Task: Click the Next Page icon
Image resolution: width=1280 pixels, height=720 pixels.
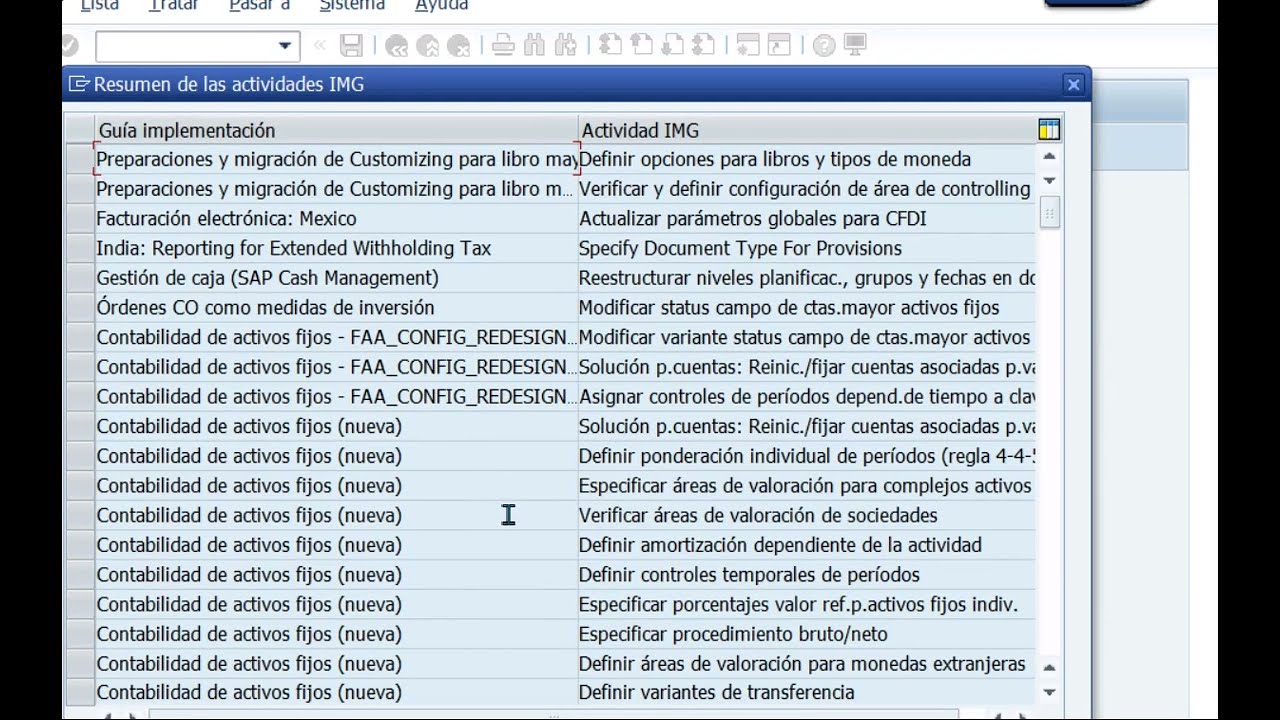Action: pos(672,45)
